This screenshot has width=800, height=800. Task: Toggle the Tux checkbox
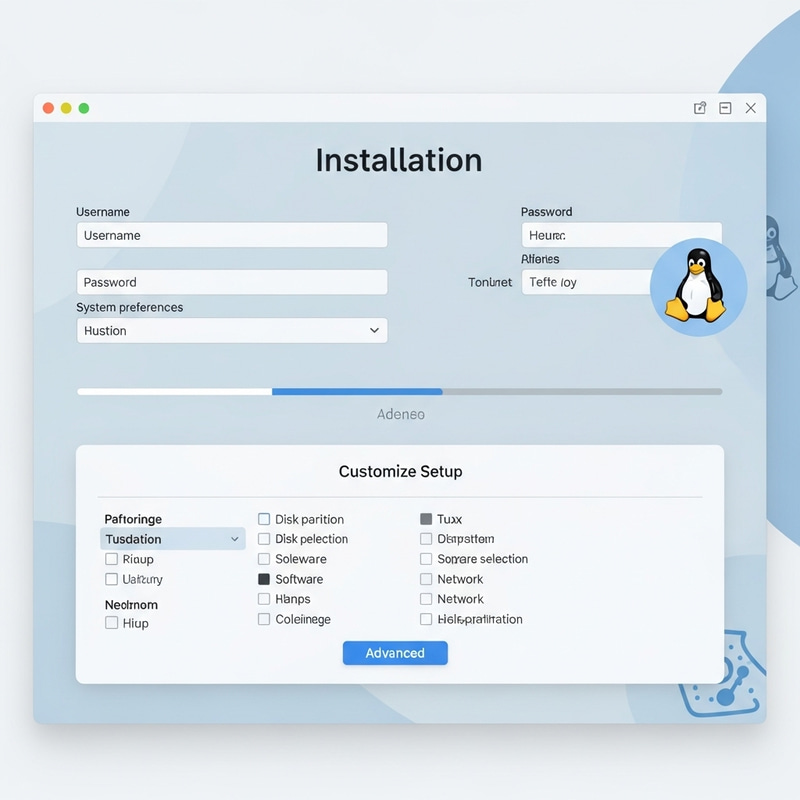427,519
